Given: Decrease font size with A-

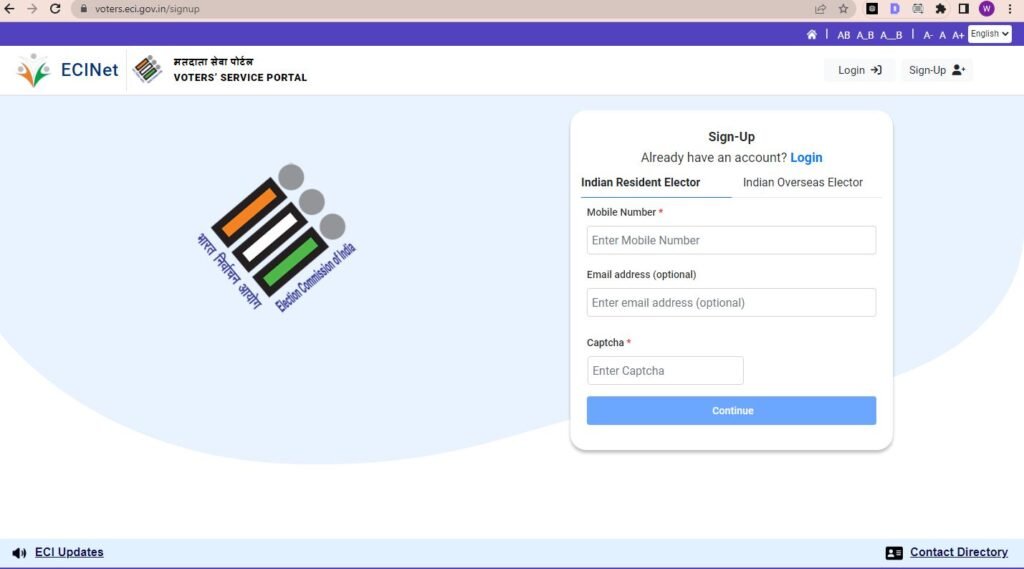Looking at the screenshot, I should pos(928,35).
